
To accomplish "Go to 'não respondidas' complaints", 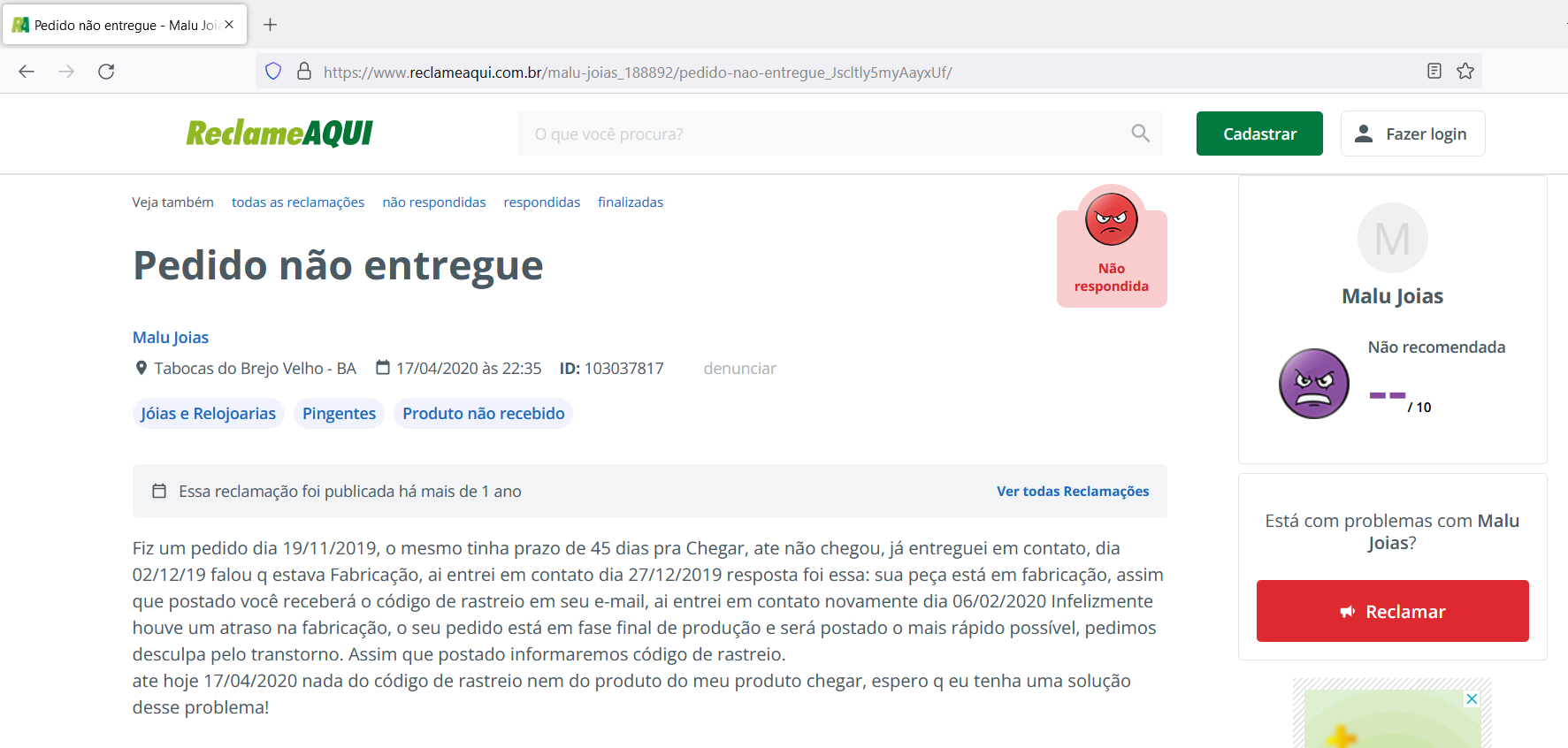I will pyautogui.click(x=434, y=202).
